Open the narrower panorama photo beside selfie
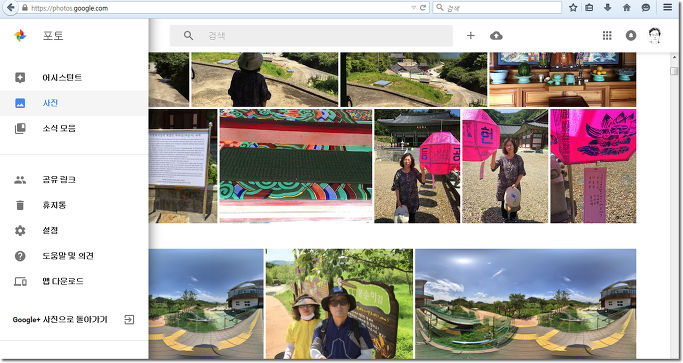This screenshot has width=683, height=363. [x=206, y=304]
